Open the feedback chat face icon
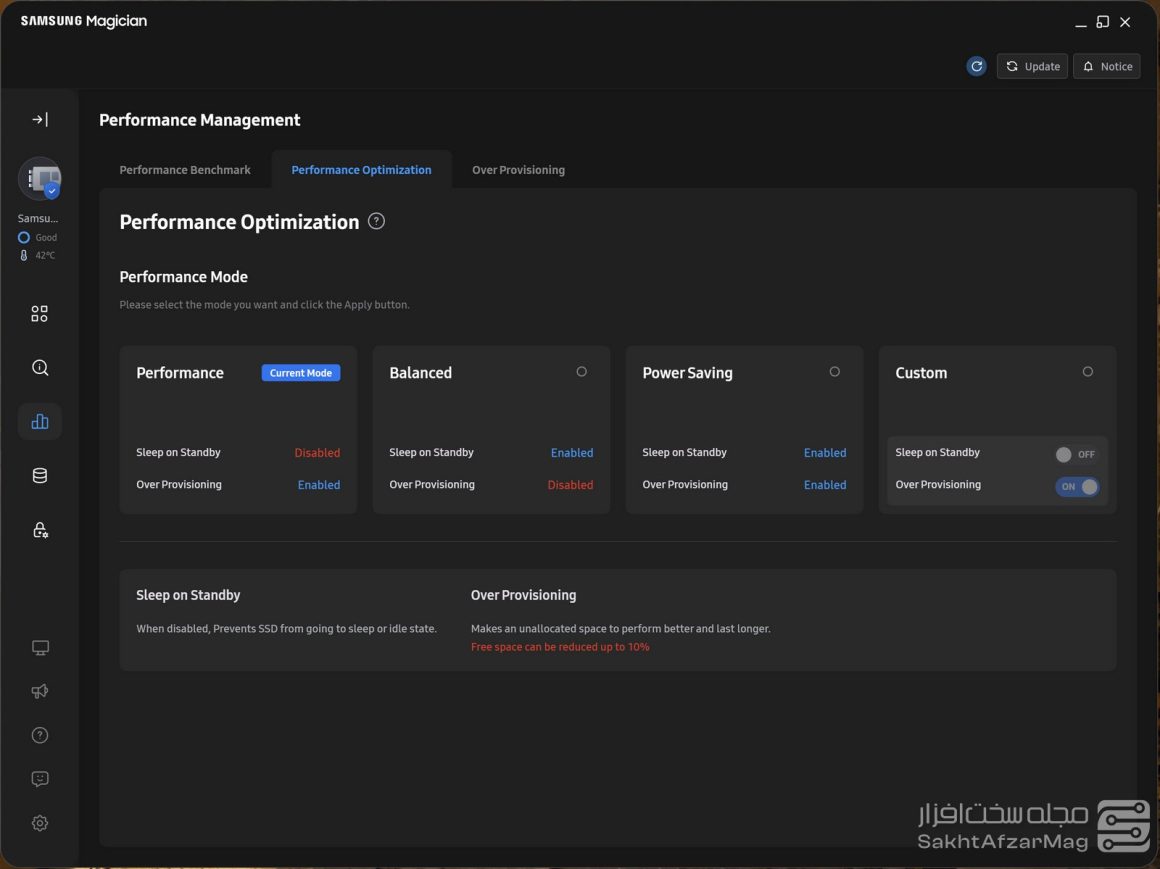The height and width of the screenshot is (869, 1160). [x=40, y=779]
